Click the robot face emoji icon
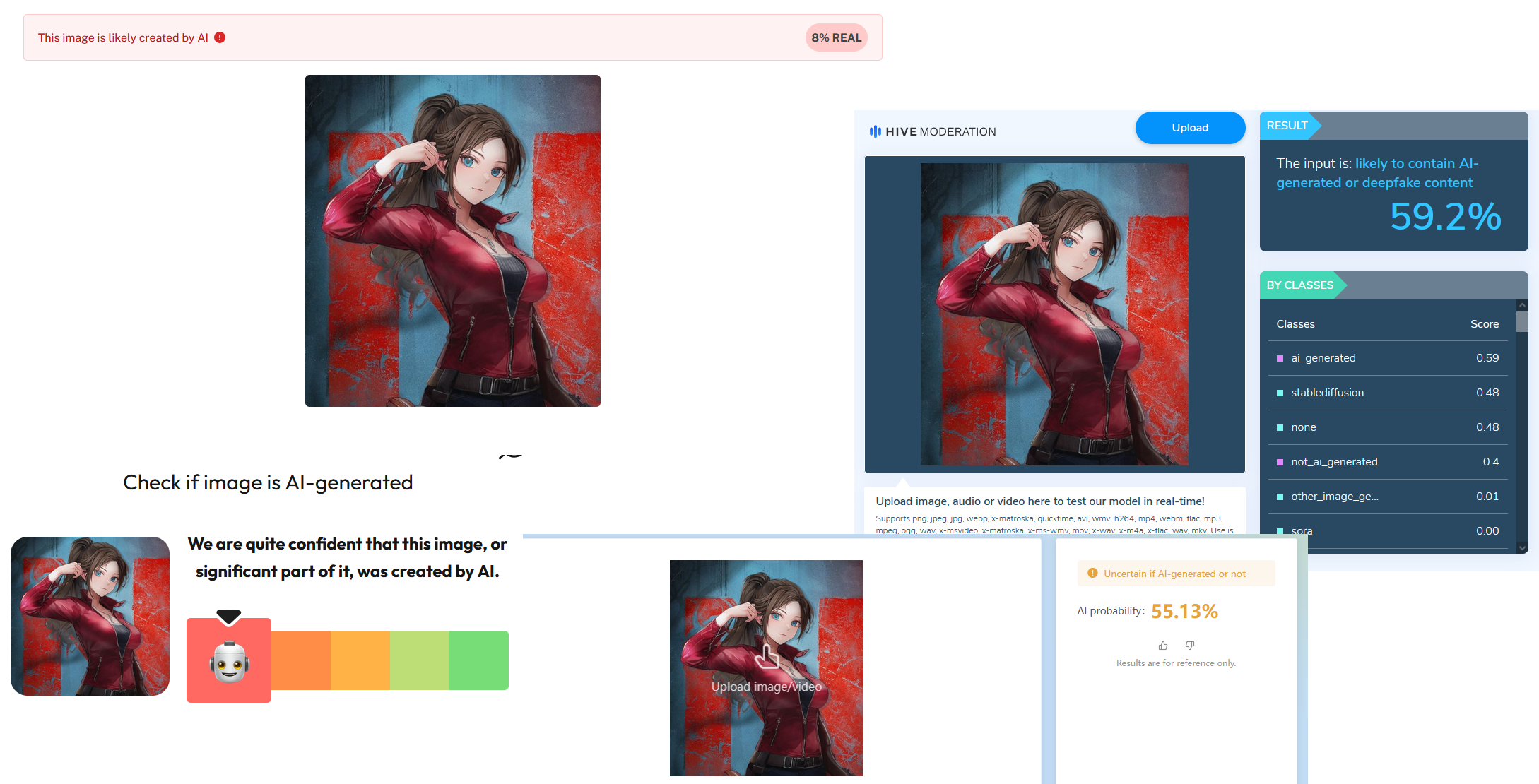This screenshot has width=1539, height=784. [229, 663]
